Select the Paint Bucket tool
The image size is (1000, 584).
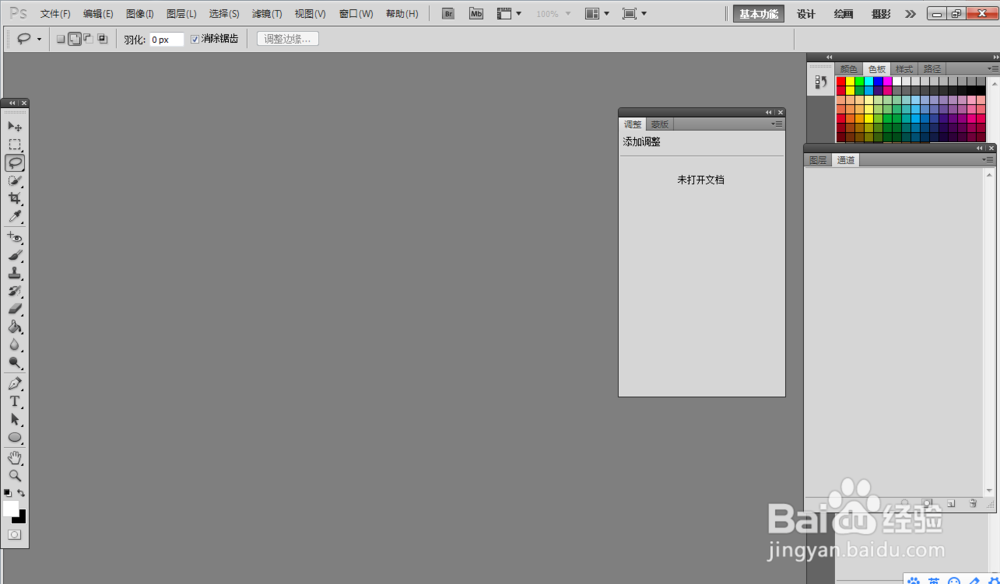click(x=15, y=327)
